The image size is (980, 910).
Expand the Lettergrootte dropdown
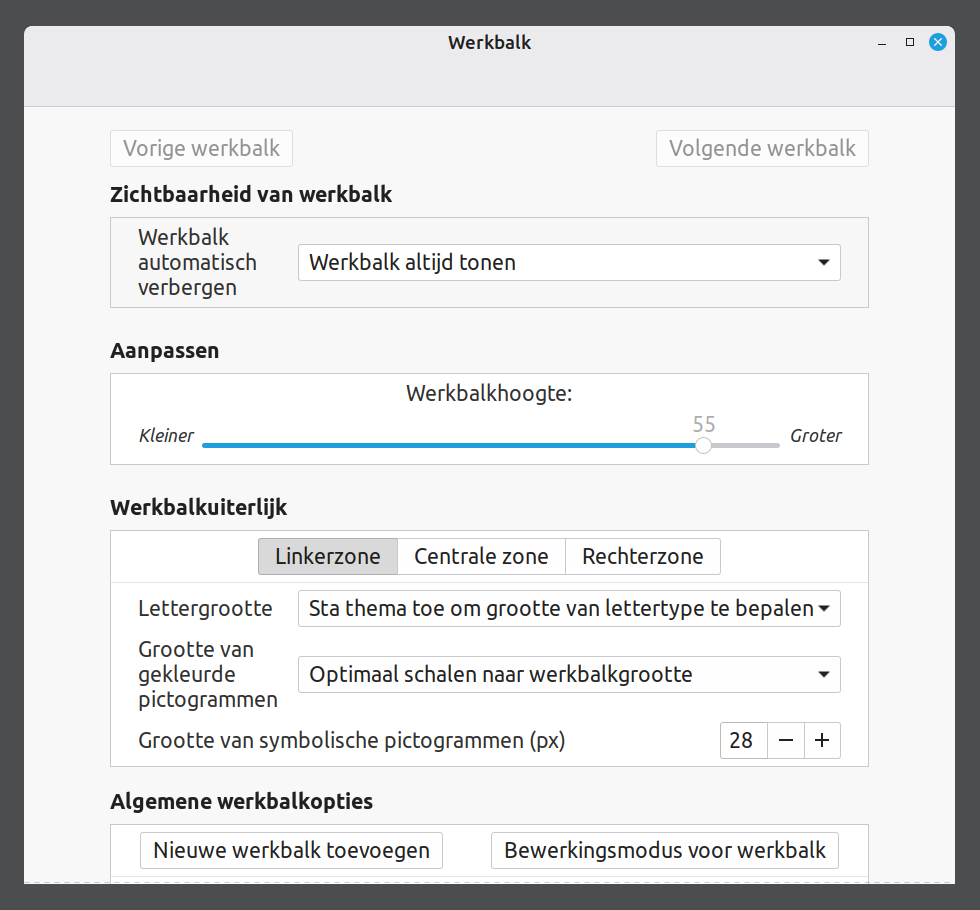pos(569,608)
